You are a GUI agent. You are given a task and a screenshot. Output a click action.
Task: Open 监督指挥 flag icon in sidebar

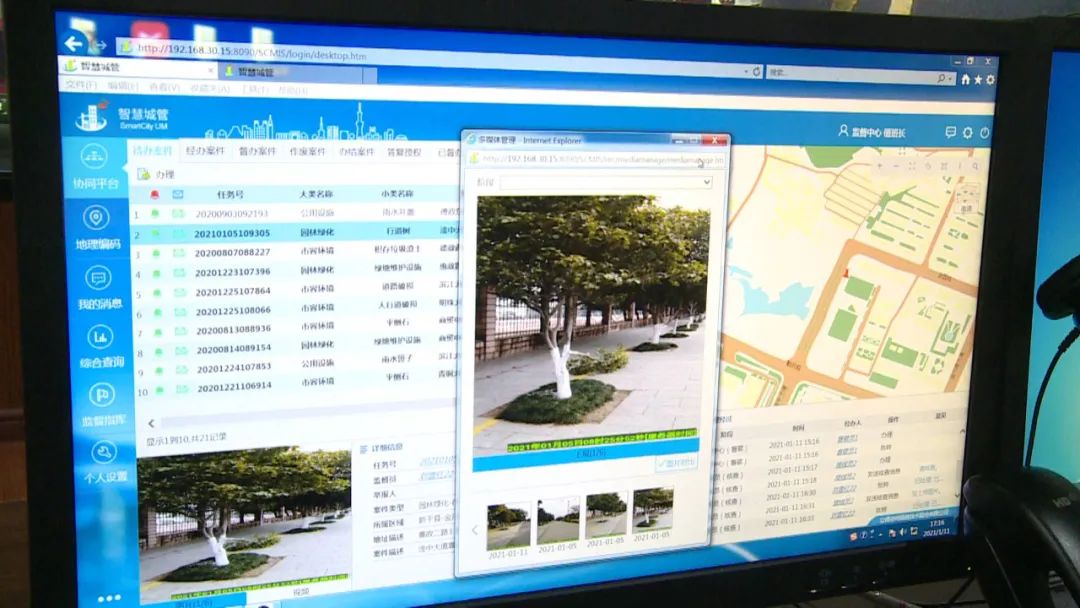(x=103, y=395)
